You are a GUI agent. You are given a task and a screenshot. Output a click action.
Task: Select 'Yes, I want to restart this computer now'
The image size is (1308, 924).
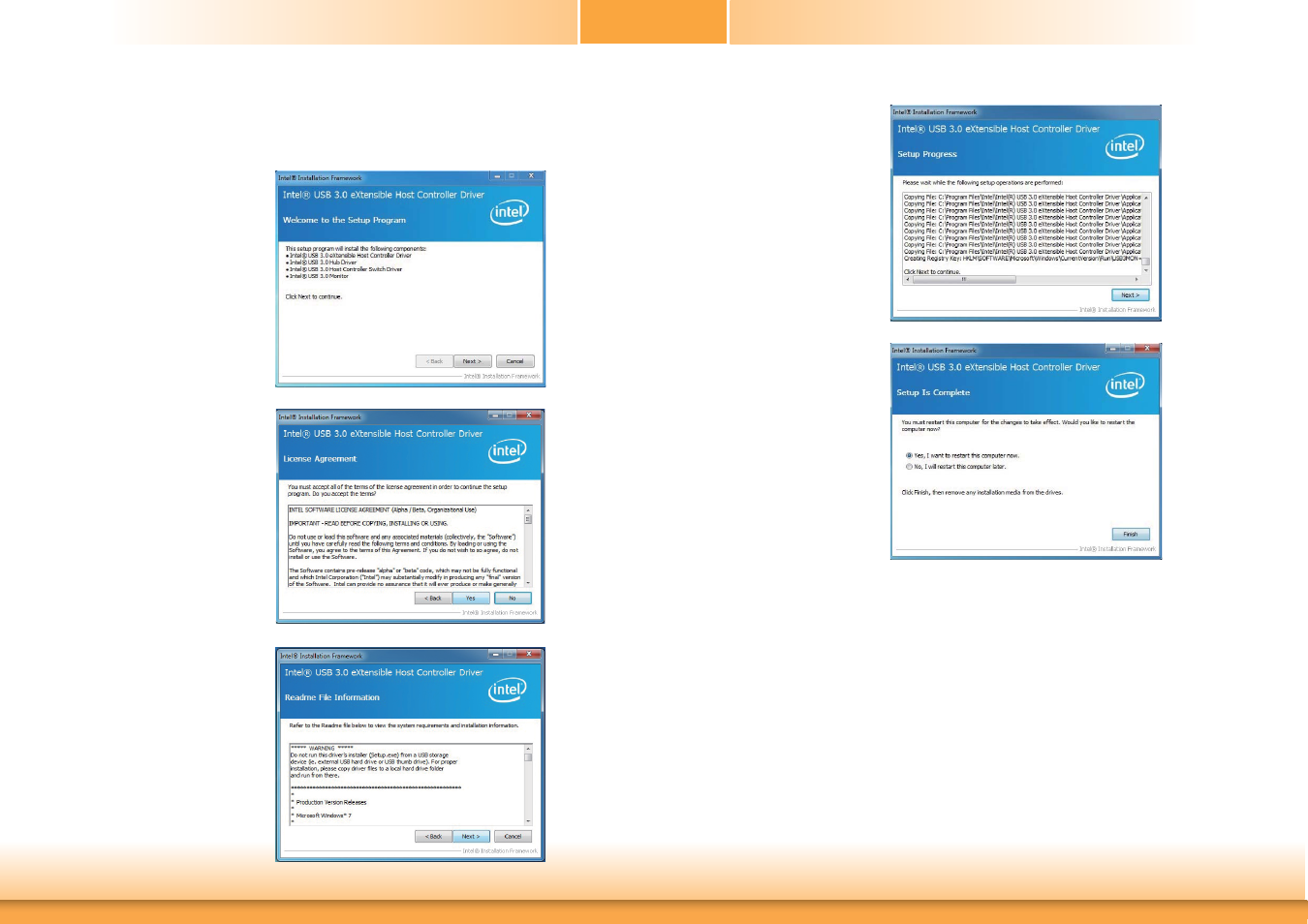click(962, 455)
